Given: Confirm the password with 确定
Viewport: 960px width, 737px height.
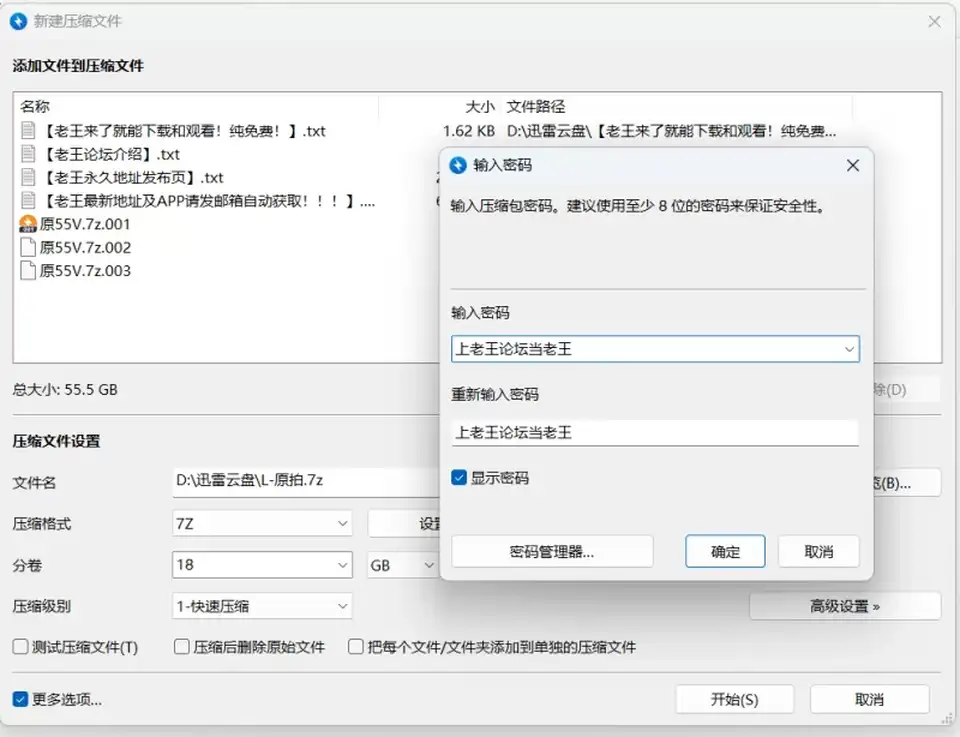Looking at the screenshot, I should (725, 552).
